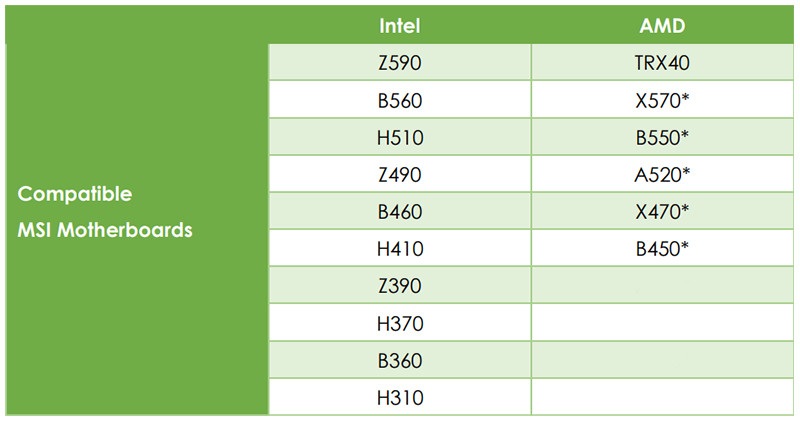Click the X570* AMD entry

pyautogui.click(x=662, y=100)
